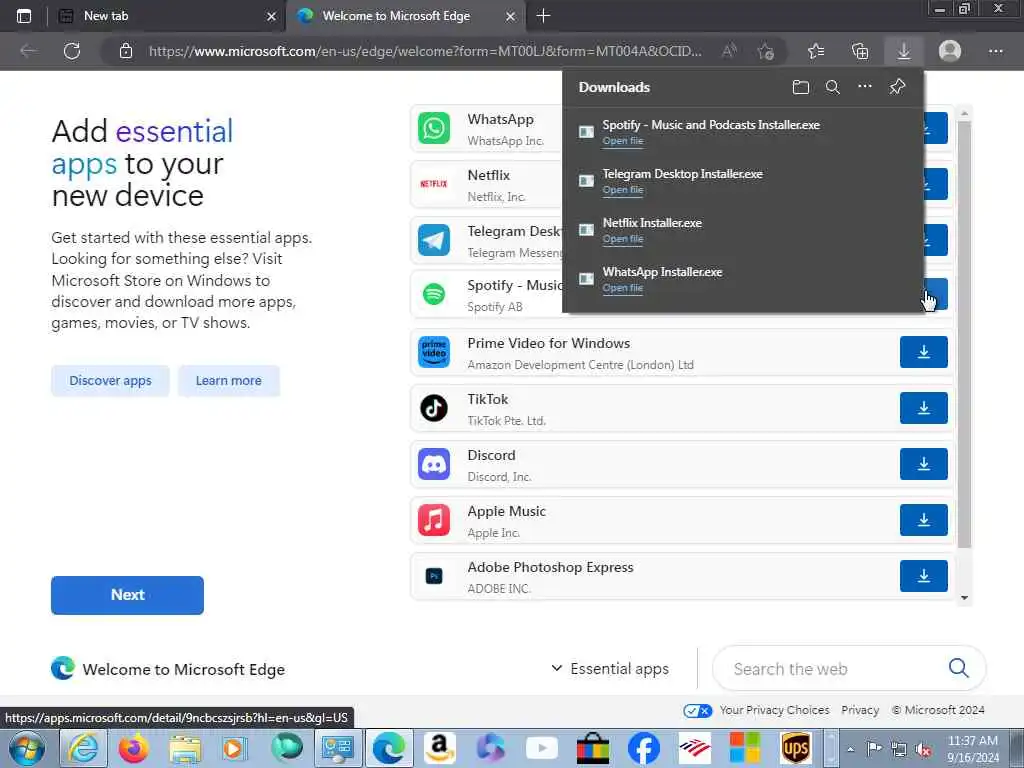The image size is (1024, 768).
Task: Download the Discord app
Action: tap(923, 464)
